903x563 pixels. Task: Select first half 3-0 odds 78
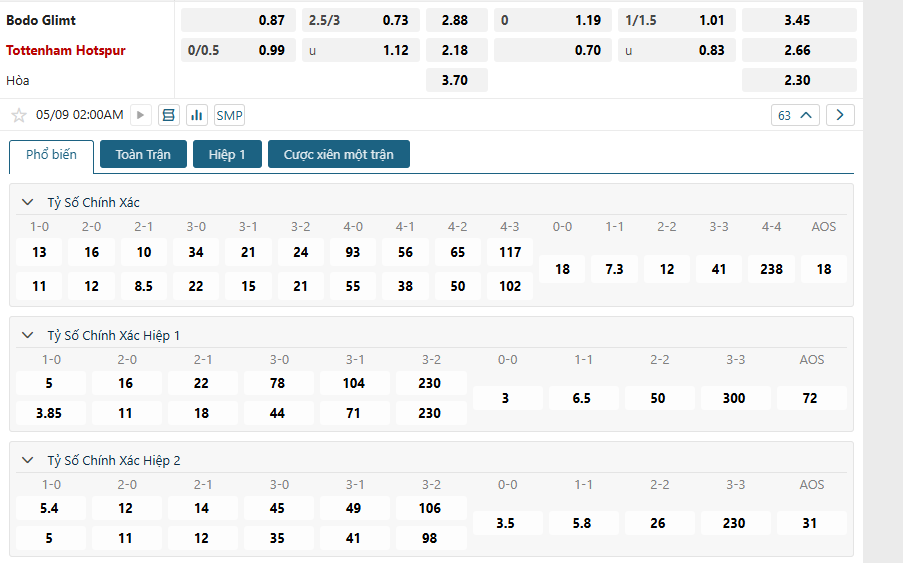click(278, 383)
